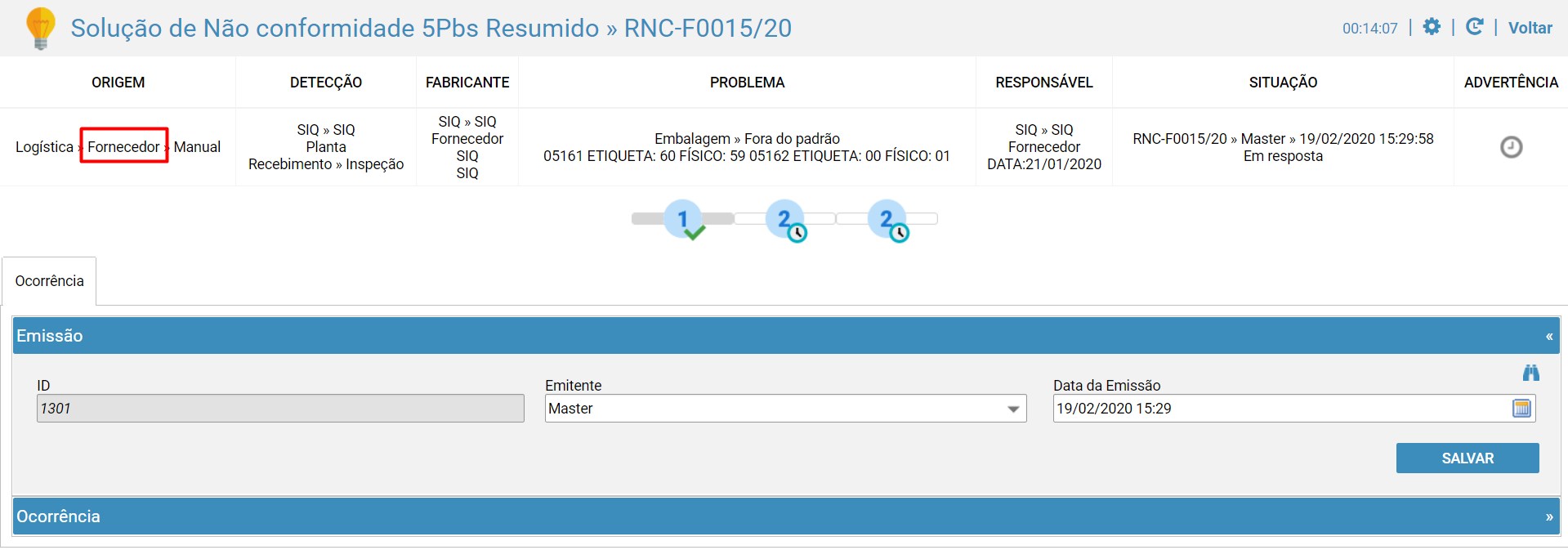1568x550 pixels.
Task: Click the RNC-F0015/20 Master situation text
Action: (x=1283, y=139)
